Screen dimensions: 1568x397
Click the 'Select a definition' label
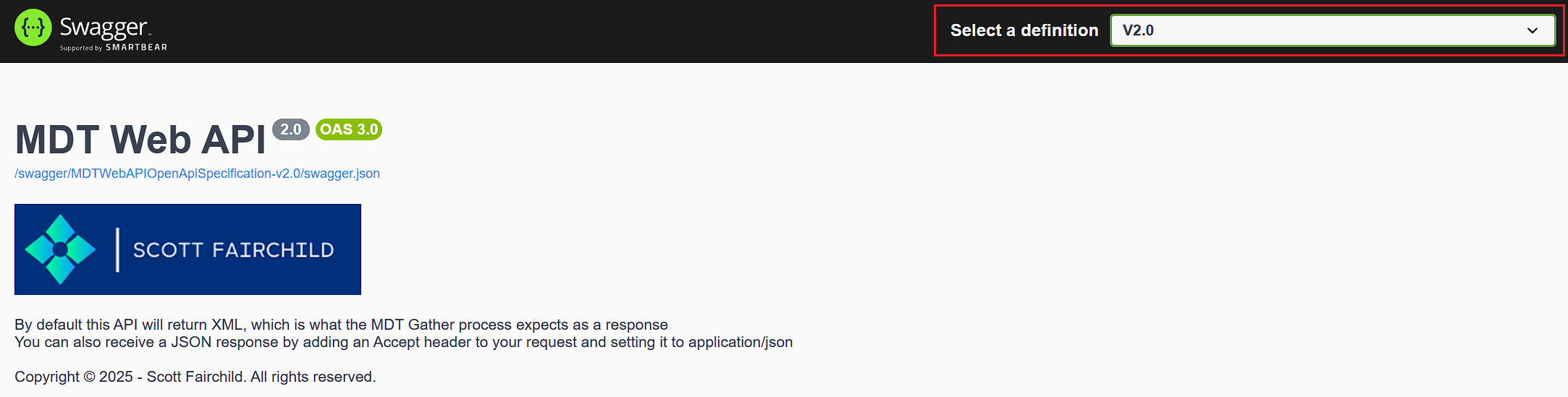pyautogui.click(x=1024, y=30)
